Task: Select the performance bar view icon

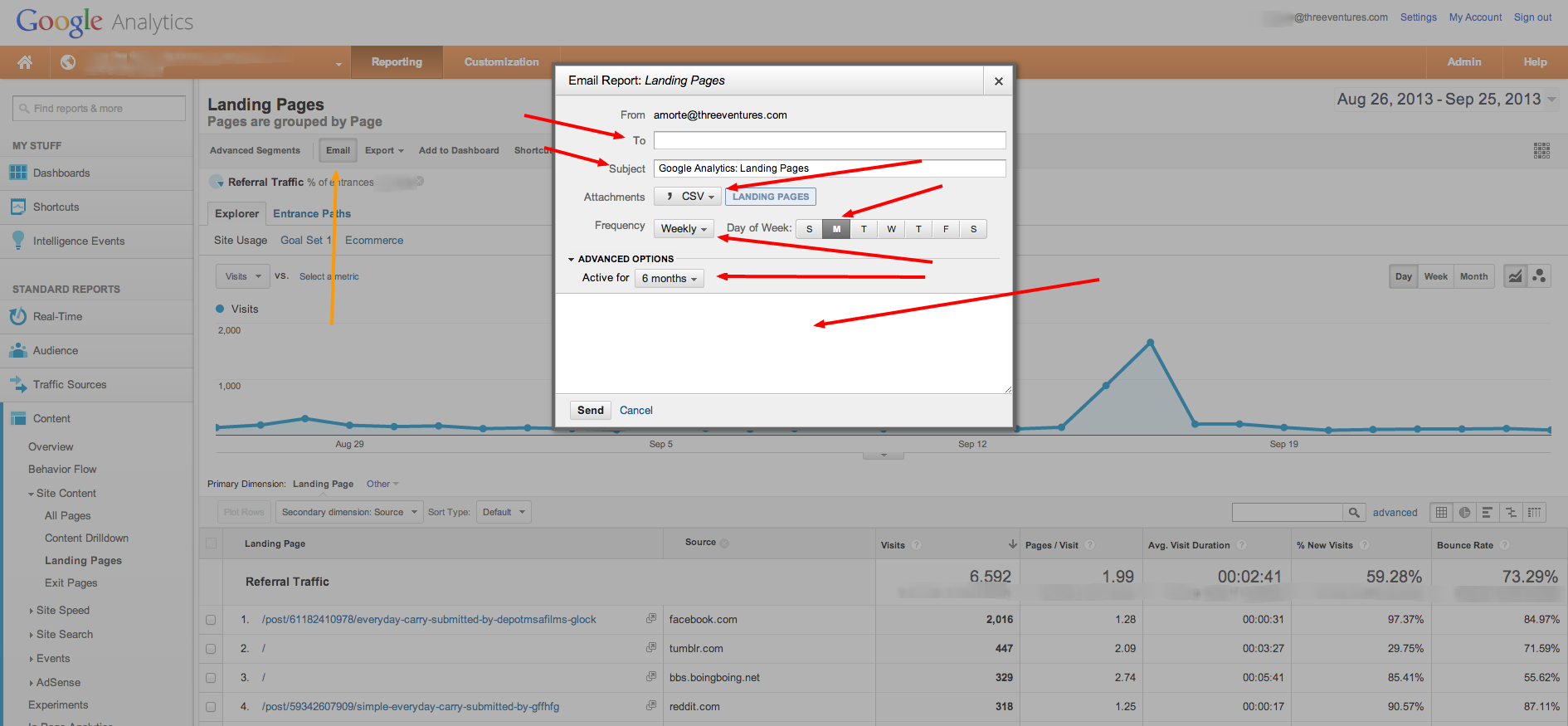Action: pyautogui.click(x=1488, y=513)
